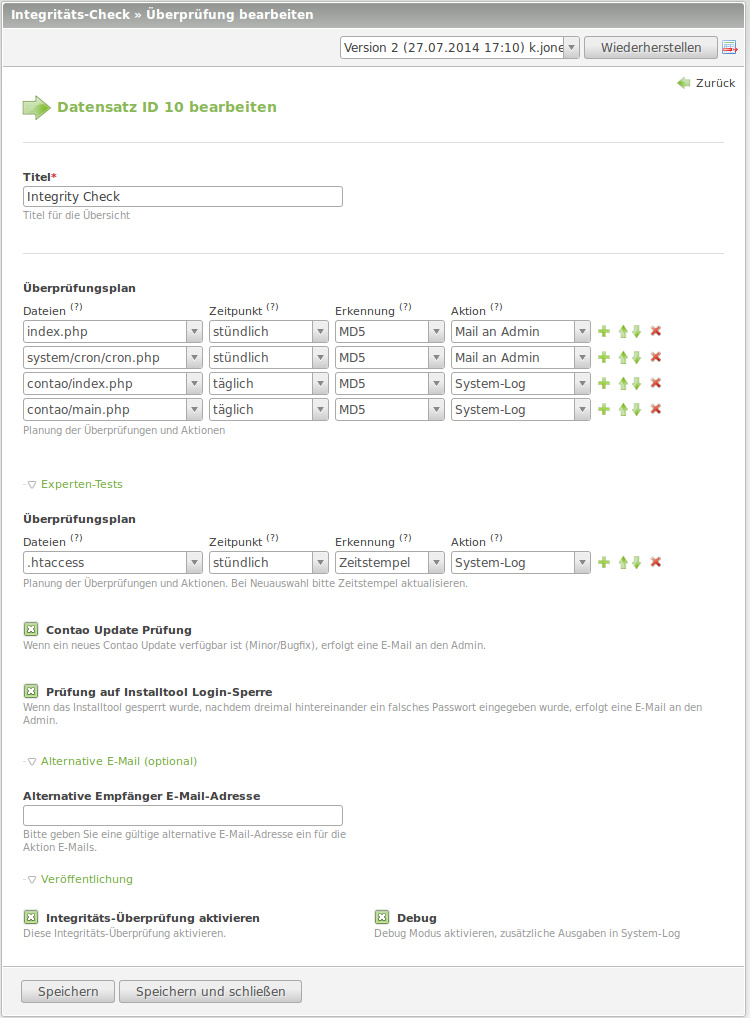This screenshot has width=750, height=1018.
Task: Click the Speichern button
Action: (68, 991)
